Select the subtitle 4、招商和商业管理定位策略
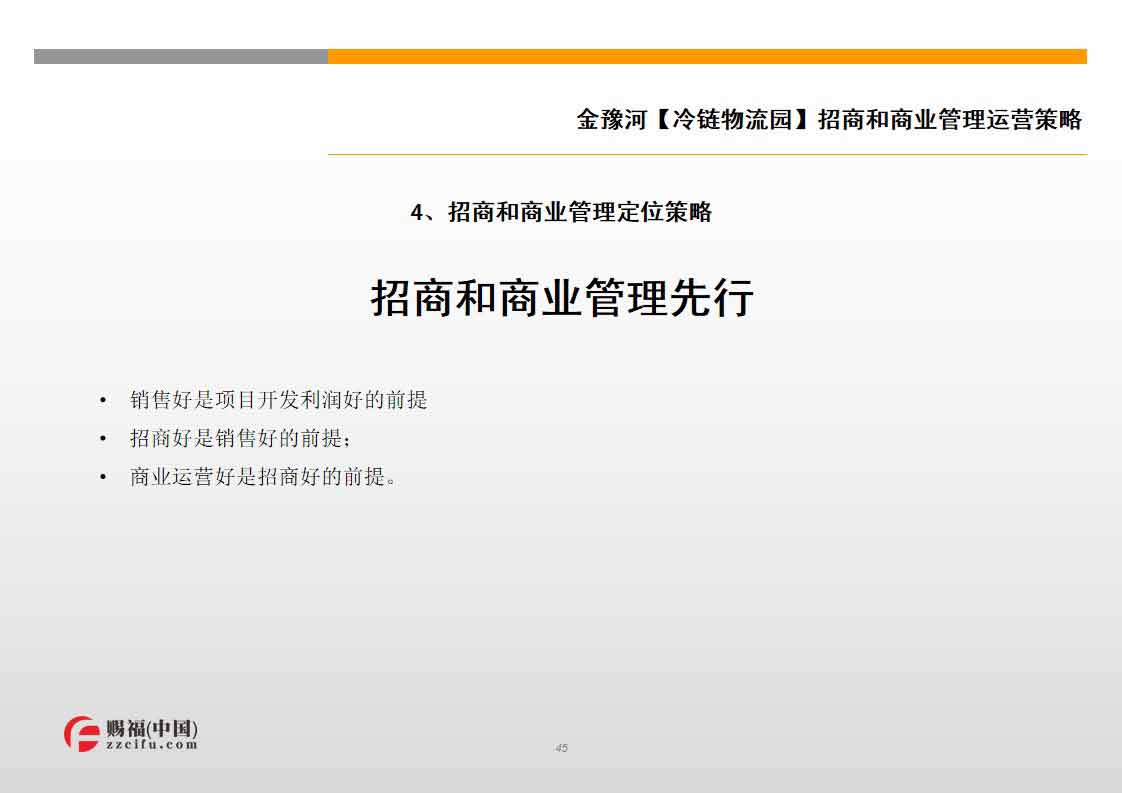 561,212
